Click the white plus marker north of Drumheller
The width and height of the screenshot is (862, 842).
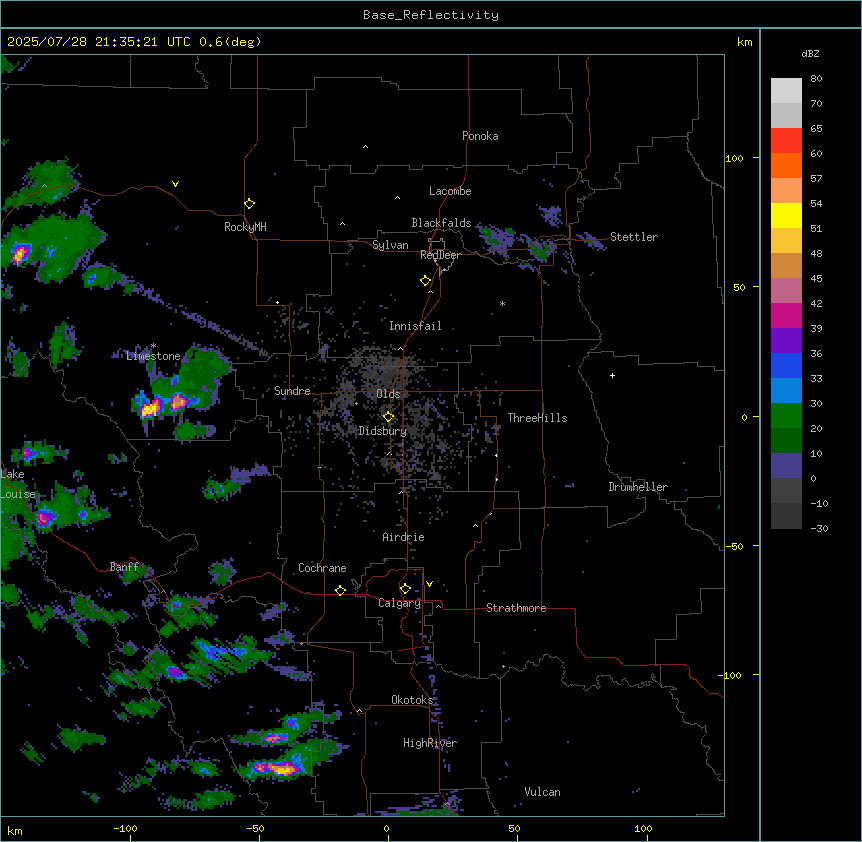pyautogui.click(x=612, y=375)
